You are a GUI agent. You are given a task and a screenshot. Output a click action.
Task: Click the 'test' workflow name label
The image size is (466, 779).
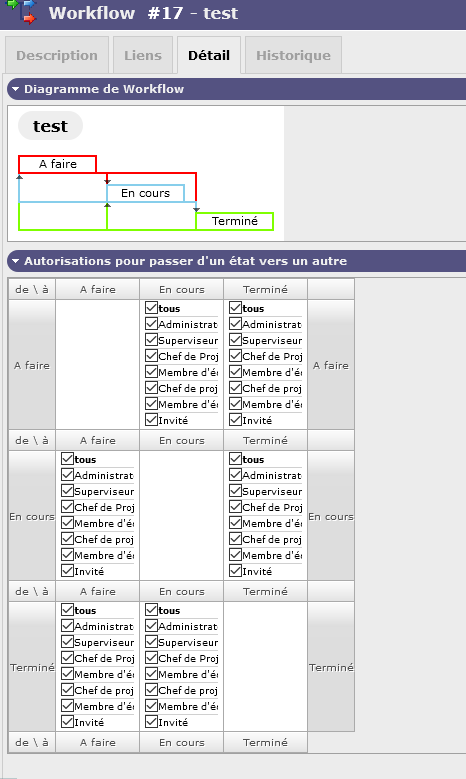pyautogui.click(x=50, y=126)
